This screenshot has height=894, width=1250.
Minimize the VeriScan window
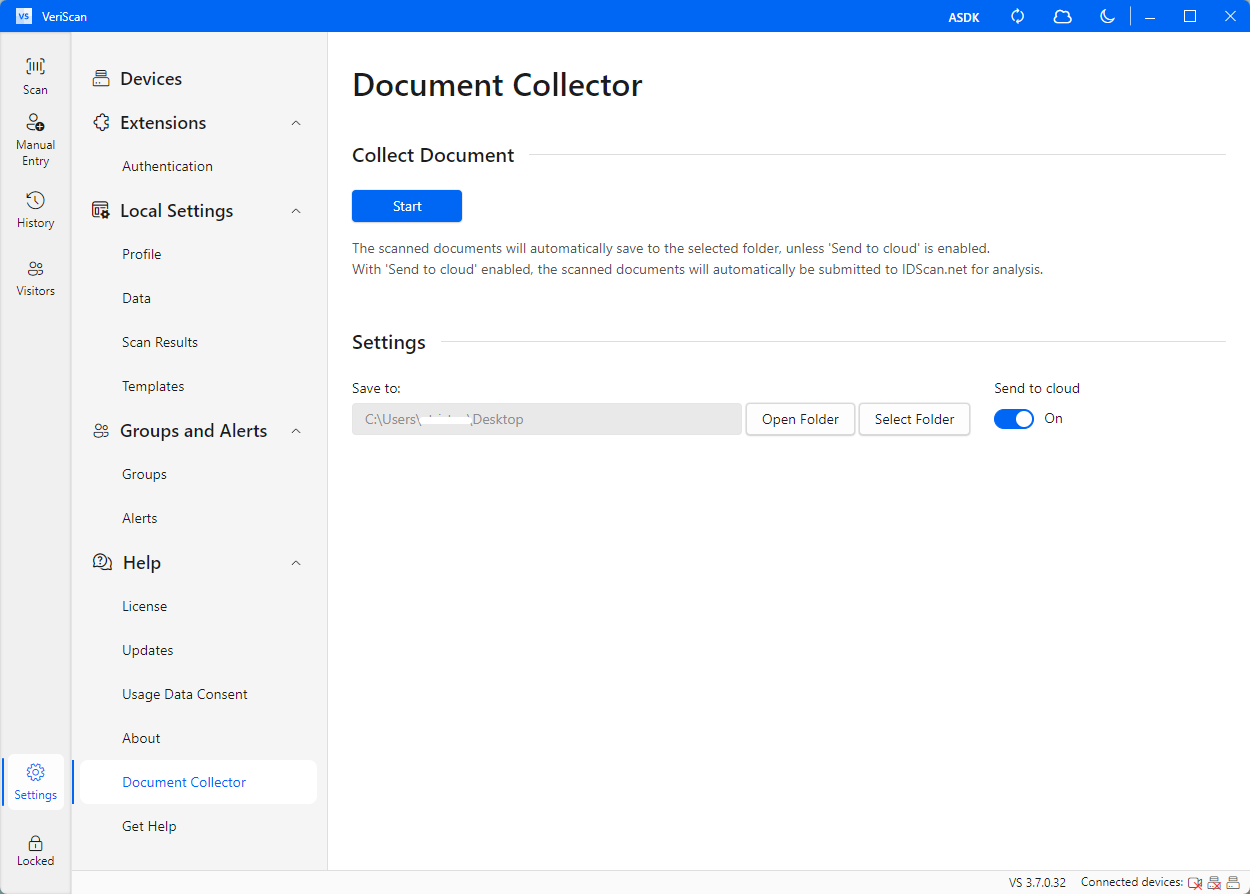[x=1151, y=16]
